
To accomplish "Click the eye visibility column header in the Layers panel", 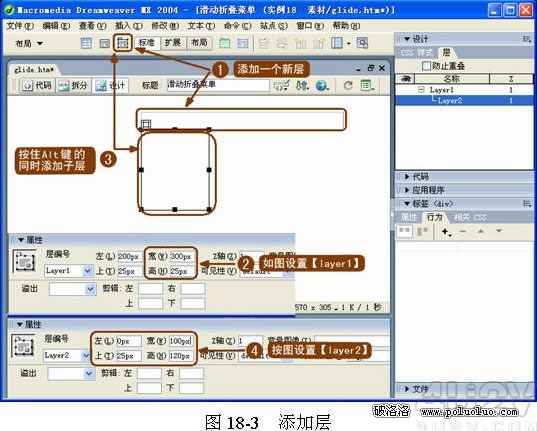I will point(405,79).
